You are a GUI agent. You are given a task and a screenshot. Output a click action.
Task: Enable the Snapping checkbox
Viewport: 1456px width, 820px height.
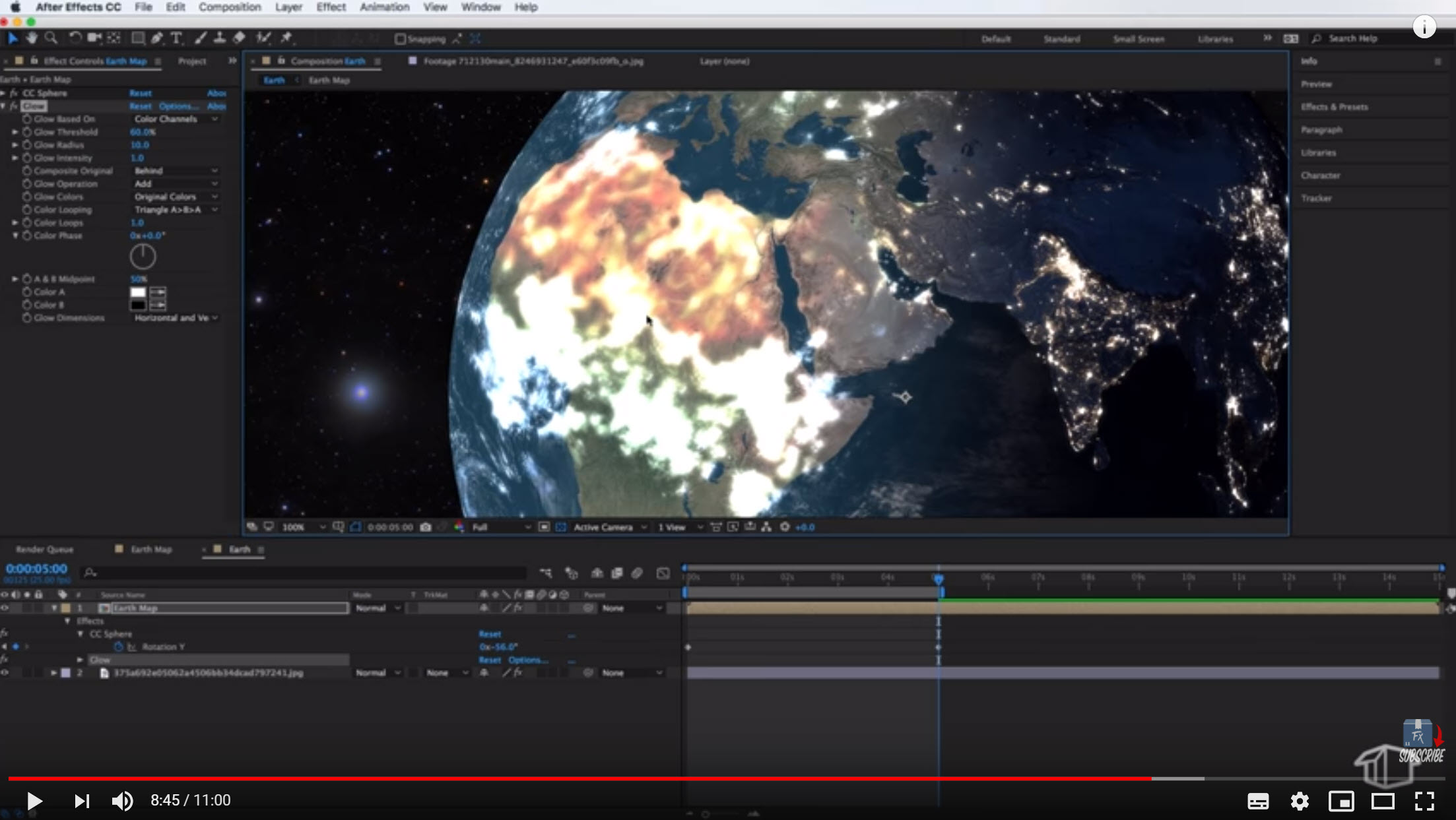click(400, 39)
